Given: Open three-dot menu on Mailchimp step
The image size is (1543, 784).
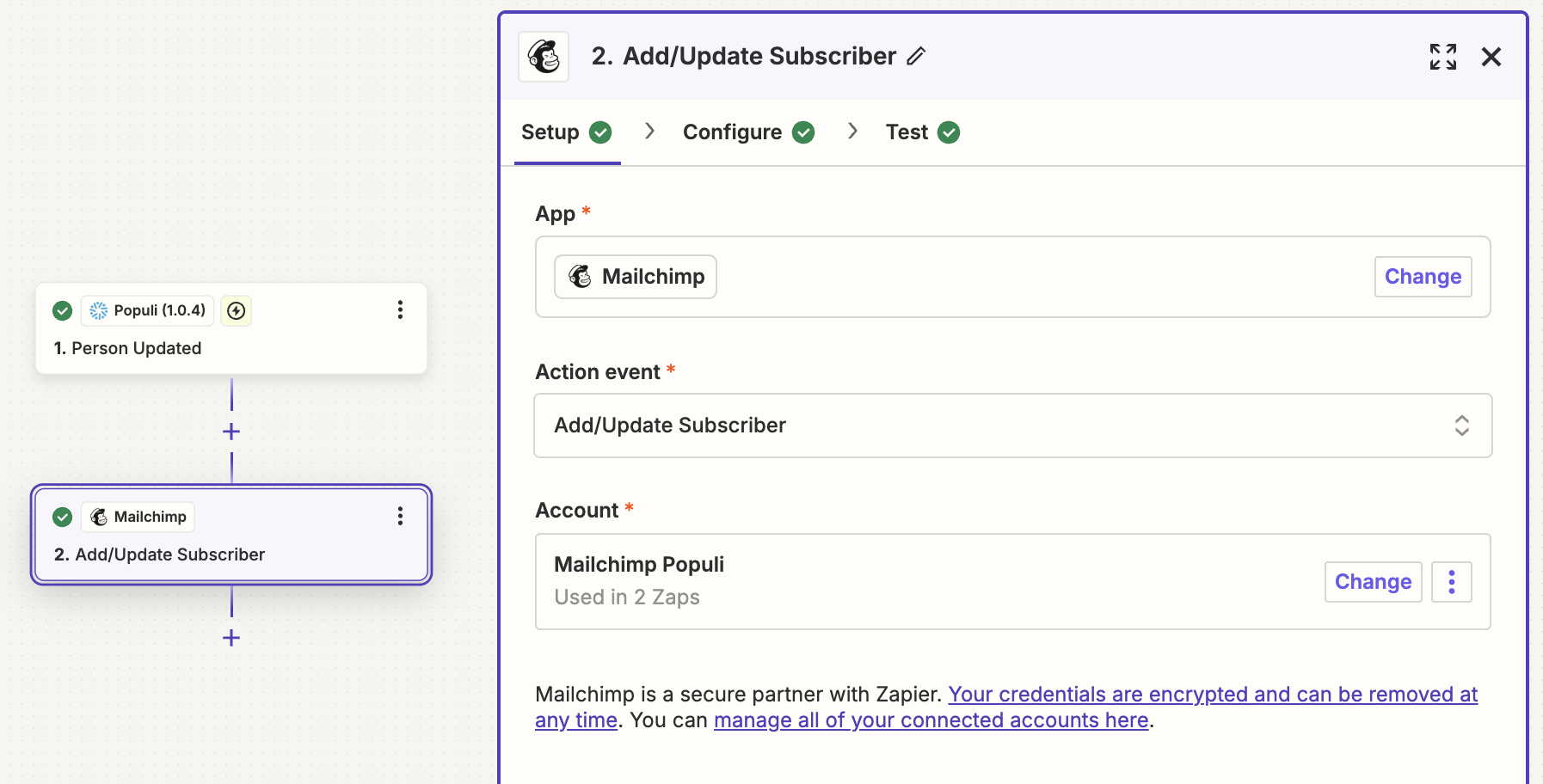Looking at the screenshot, I should click(400, 517).
